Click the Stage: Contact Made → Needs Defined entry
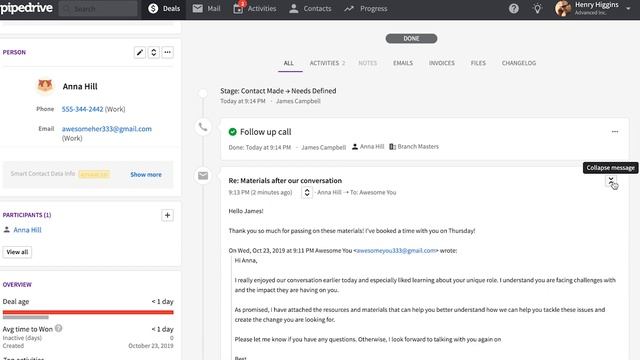 [278, 91]
